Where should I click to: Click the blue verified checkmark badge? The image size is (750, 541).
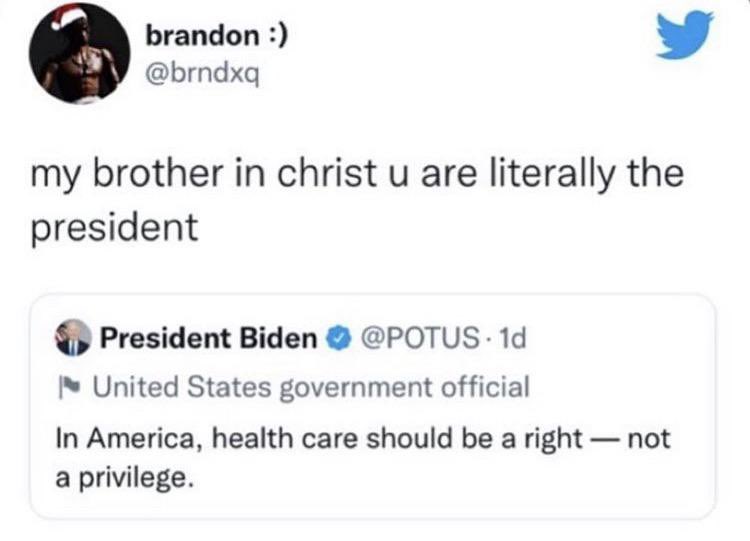click(339, 339)
